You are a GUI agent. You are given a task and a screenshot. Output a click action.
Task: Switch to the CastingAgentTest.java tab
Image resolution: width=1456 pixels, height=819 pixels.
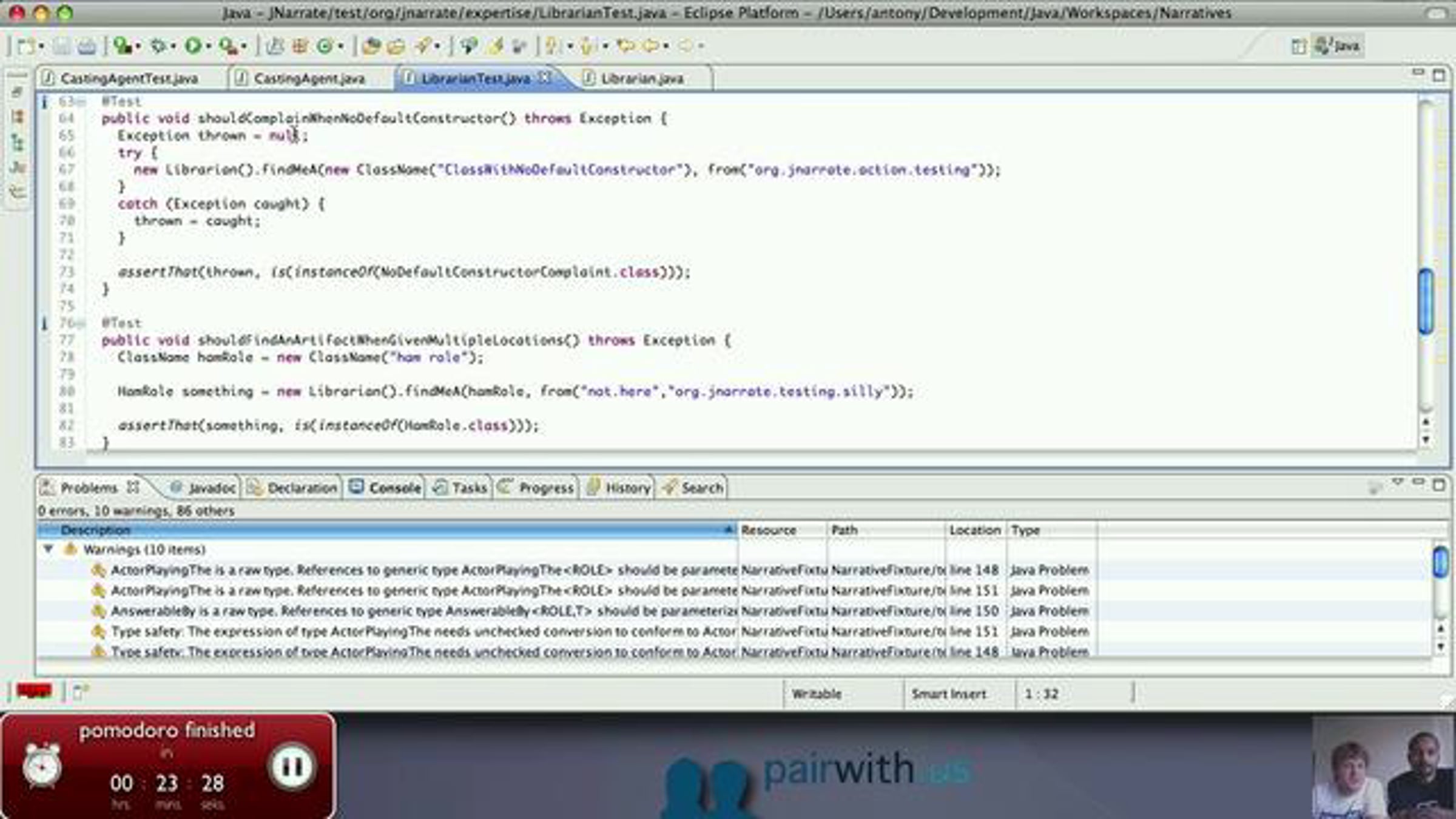tap(129, 79)
